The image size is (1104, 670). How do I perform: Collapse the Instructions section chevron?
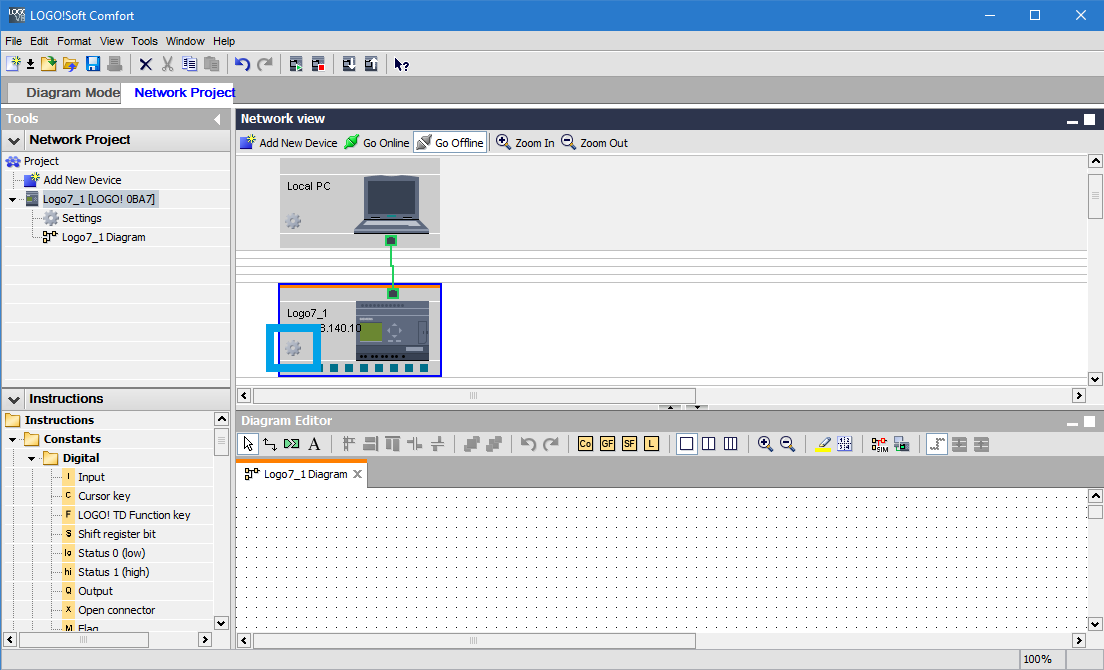(13, 399)
